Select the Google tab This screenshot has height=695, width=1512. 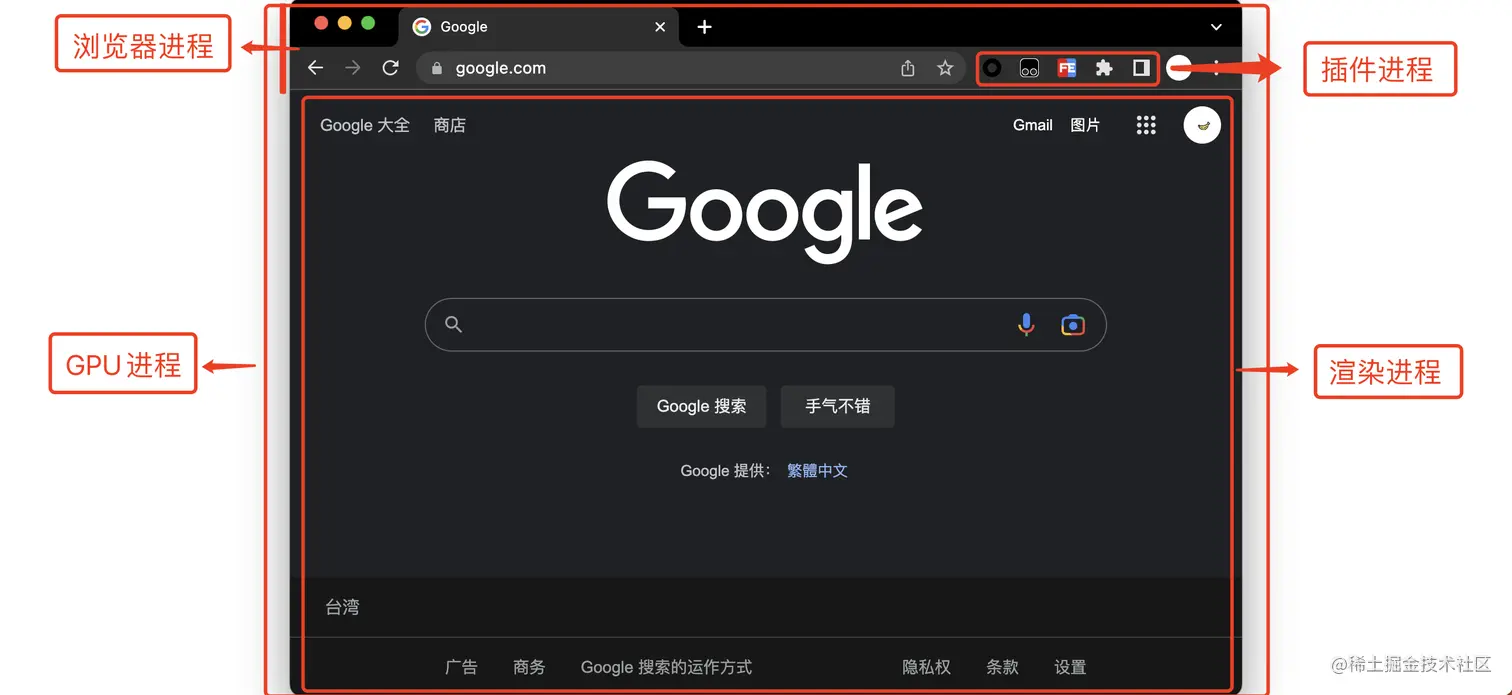(x=538, y=27)
